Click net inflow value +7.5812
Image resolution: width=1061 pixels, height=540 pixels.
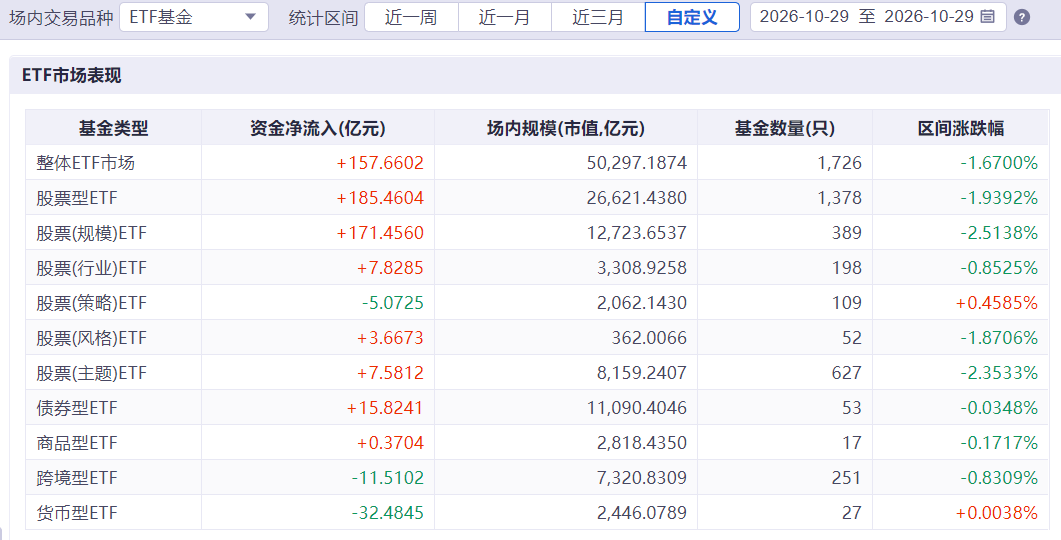390,373
